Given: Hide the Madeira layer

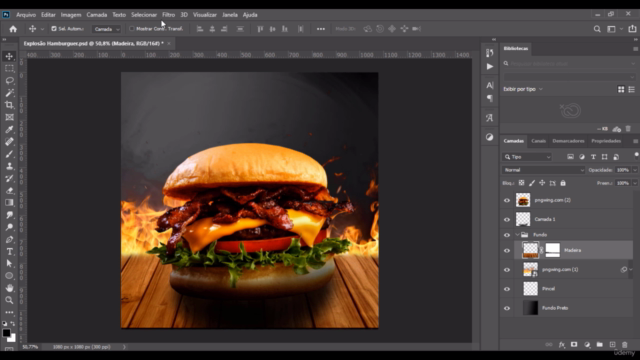Looking at the screenshot, I should pyautogui.click(x=507, y=251).
